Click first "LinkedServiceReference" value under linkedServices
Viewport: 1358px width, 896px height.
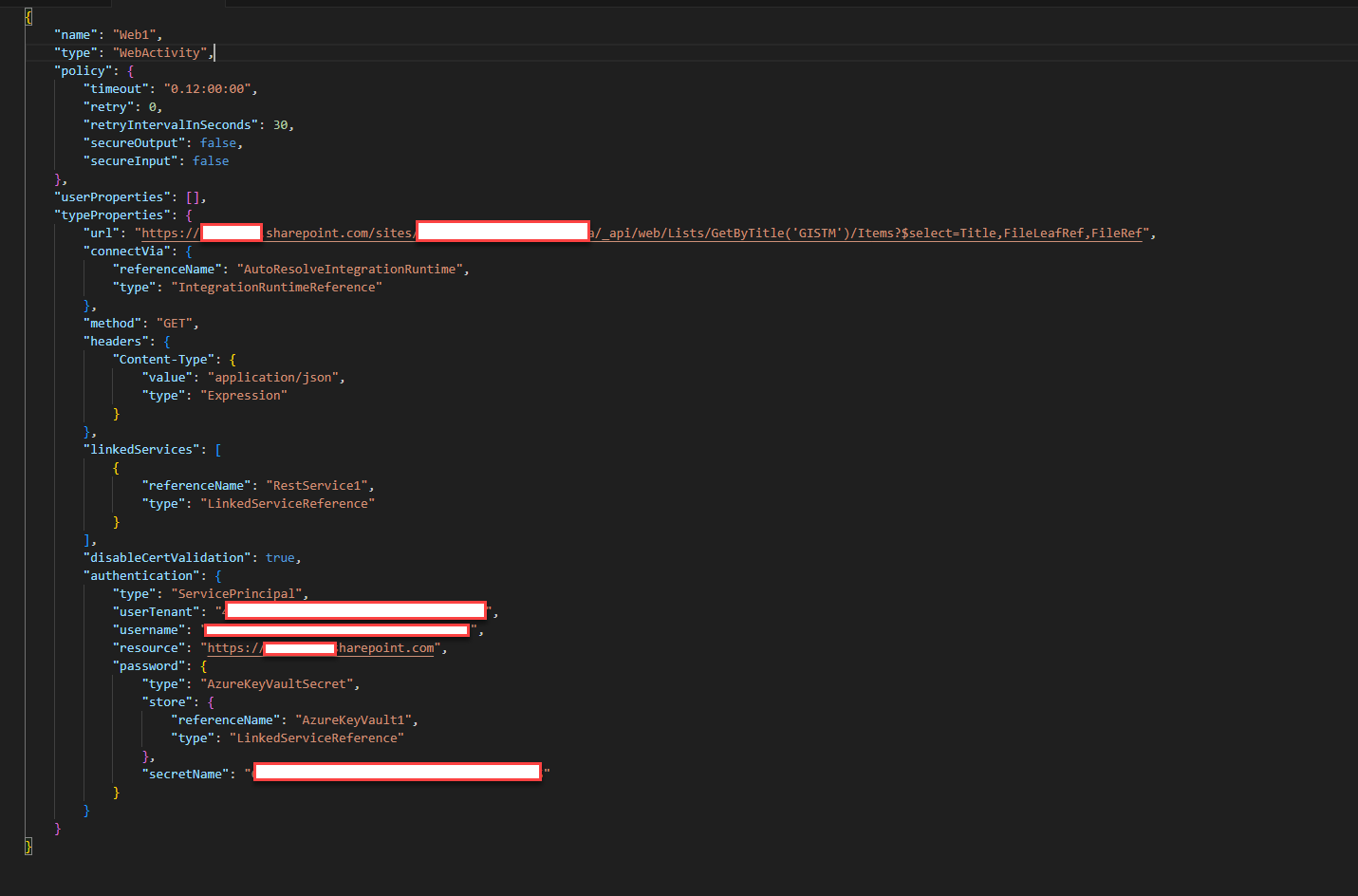point(288,504)
